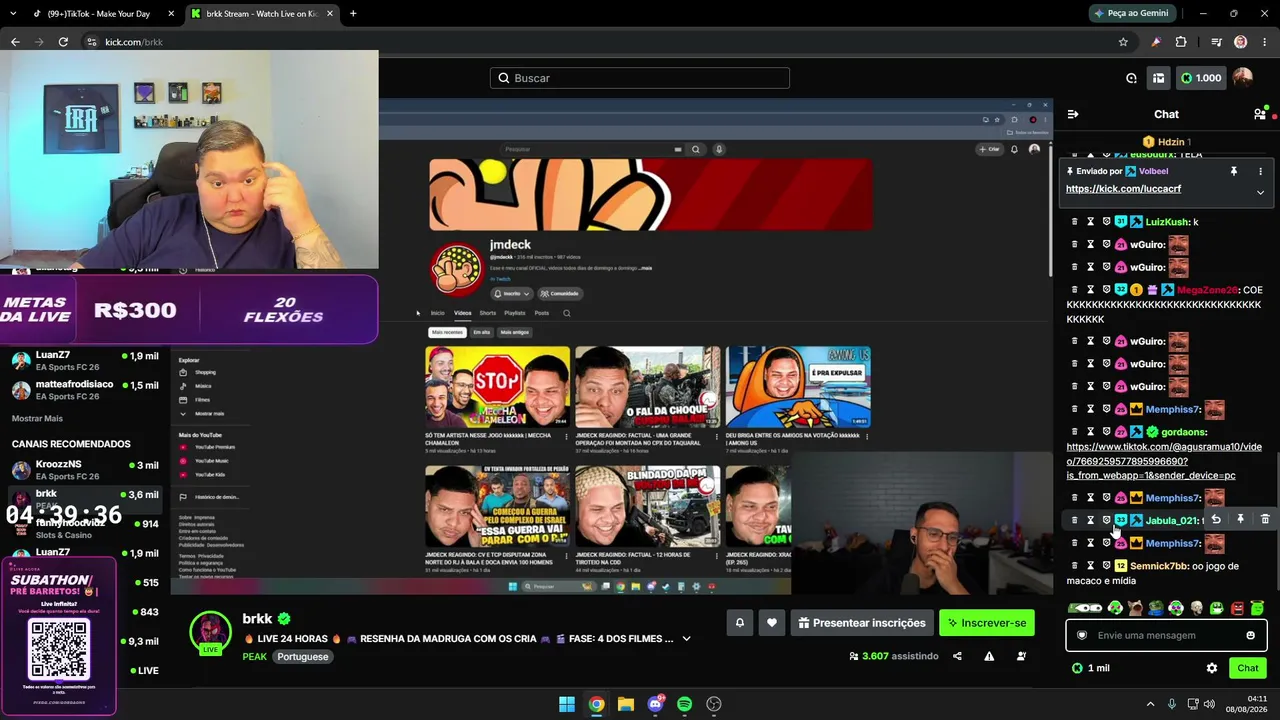The height and width of the screenshot is (720, 1280).
Task: Click the Portuguese language tag
Action: (302, 657)
